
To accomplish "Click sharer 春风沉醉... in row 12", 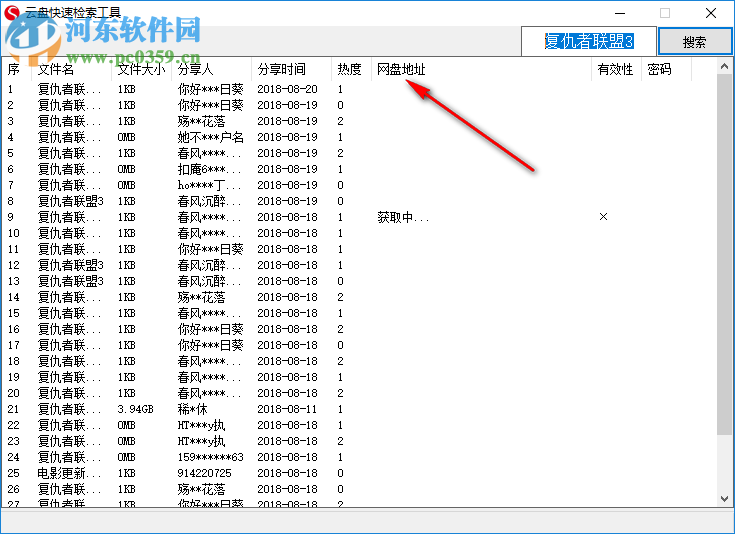I will [x=209, y=265].
